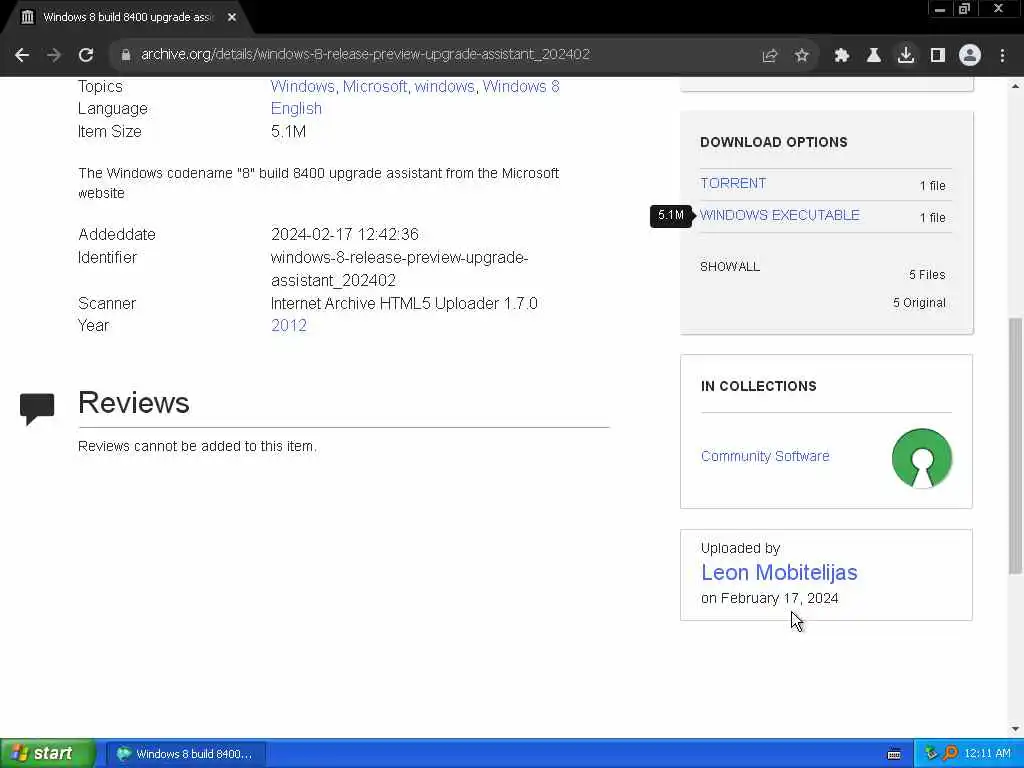Open Chrome Labs flask icon
This screenshot has height=768, width=1024.
[874, 56]
